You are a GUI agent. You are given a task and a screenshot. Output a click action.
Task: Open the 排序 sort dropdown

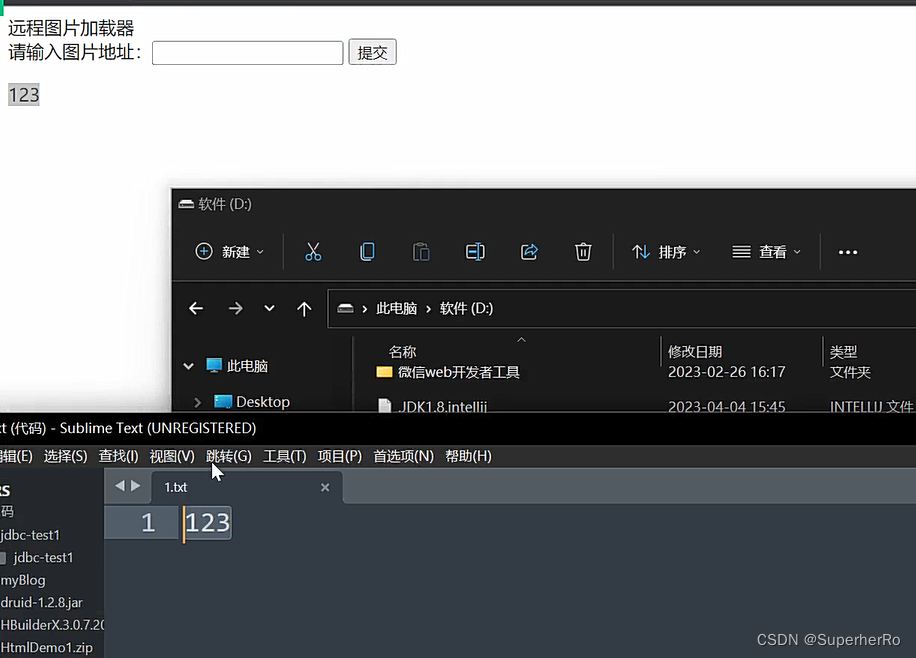tap(666, 251)
